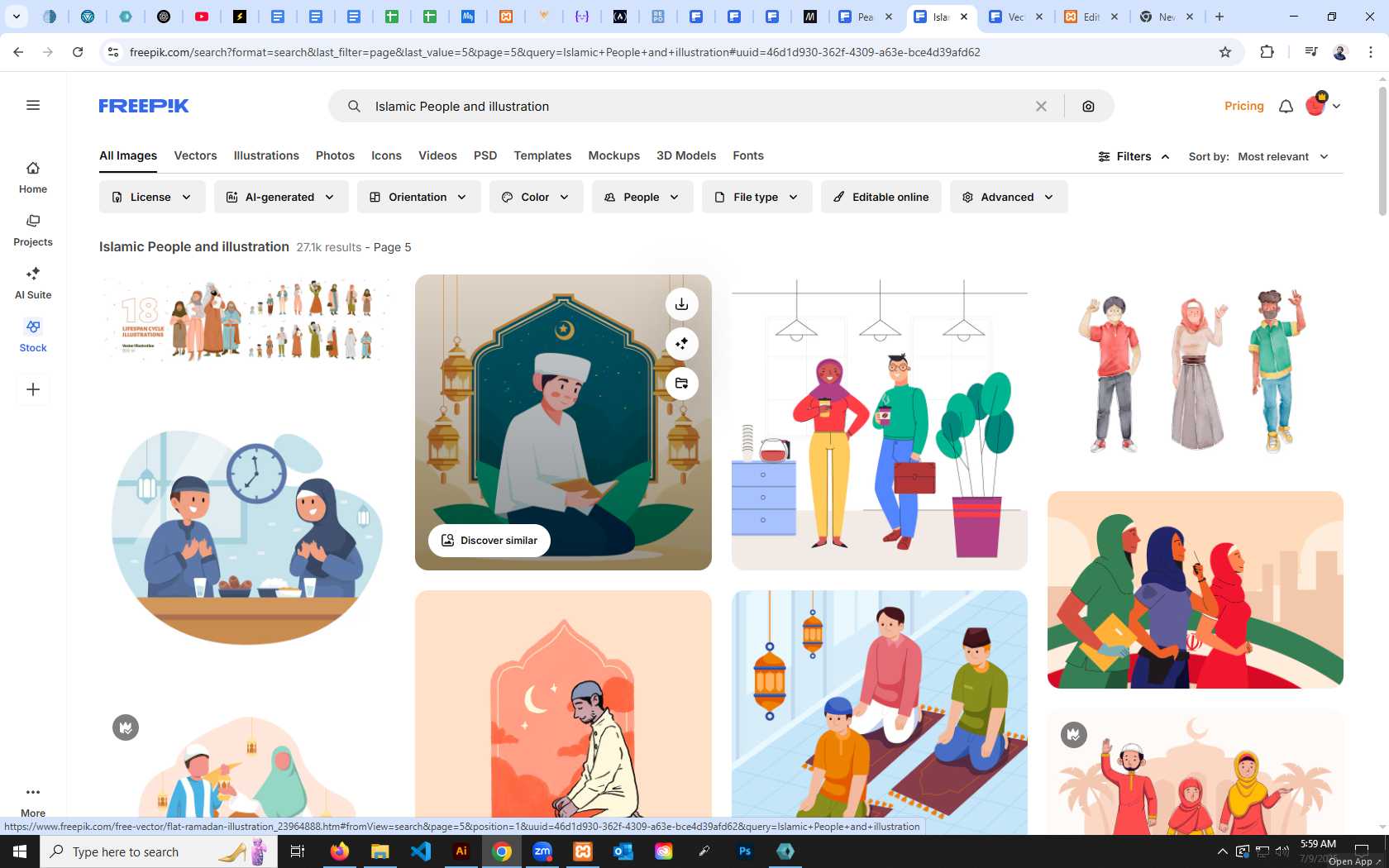Screen dimensions: 1389x868
Task: Expand the License filter dropdown
Action: 152,197
